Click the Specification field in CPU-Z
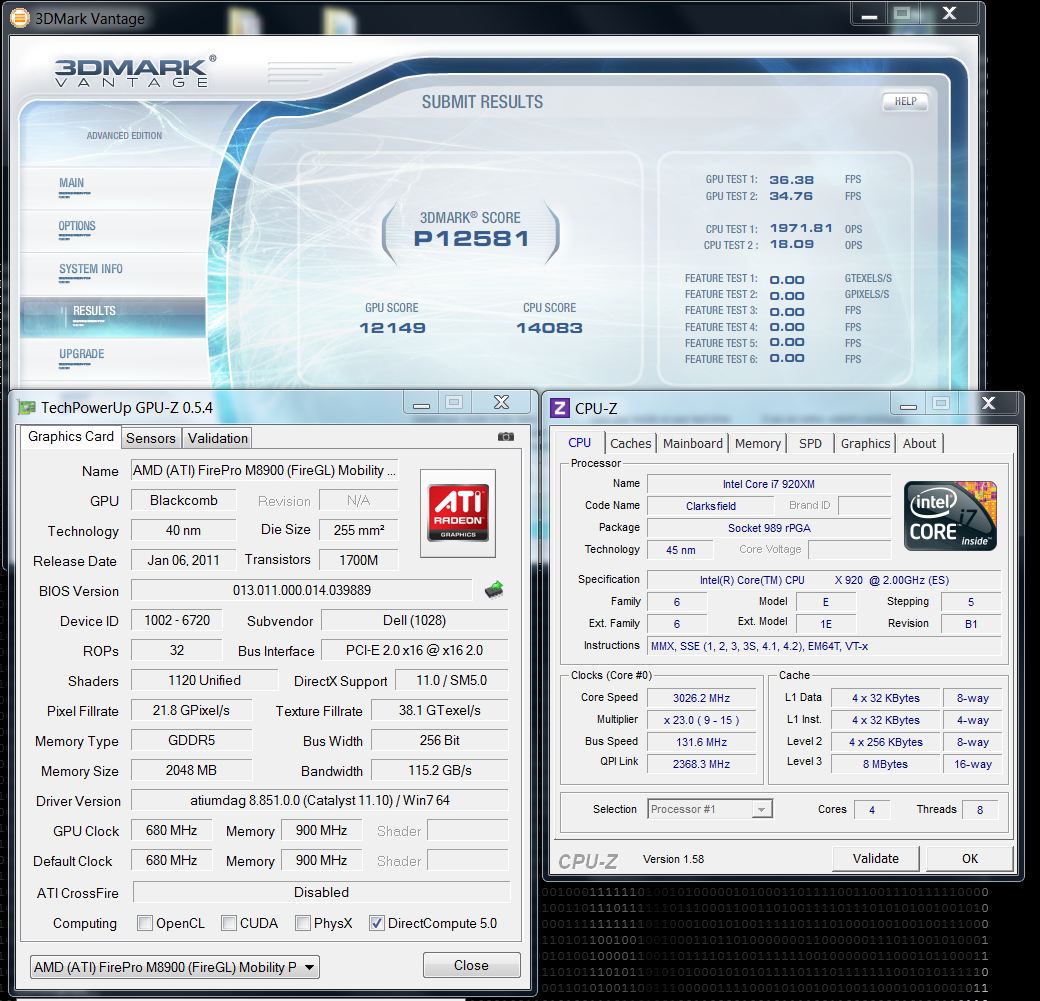Viewport: 1040px width, 1001px height. click(x=824, y=580)
